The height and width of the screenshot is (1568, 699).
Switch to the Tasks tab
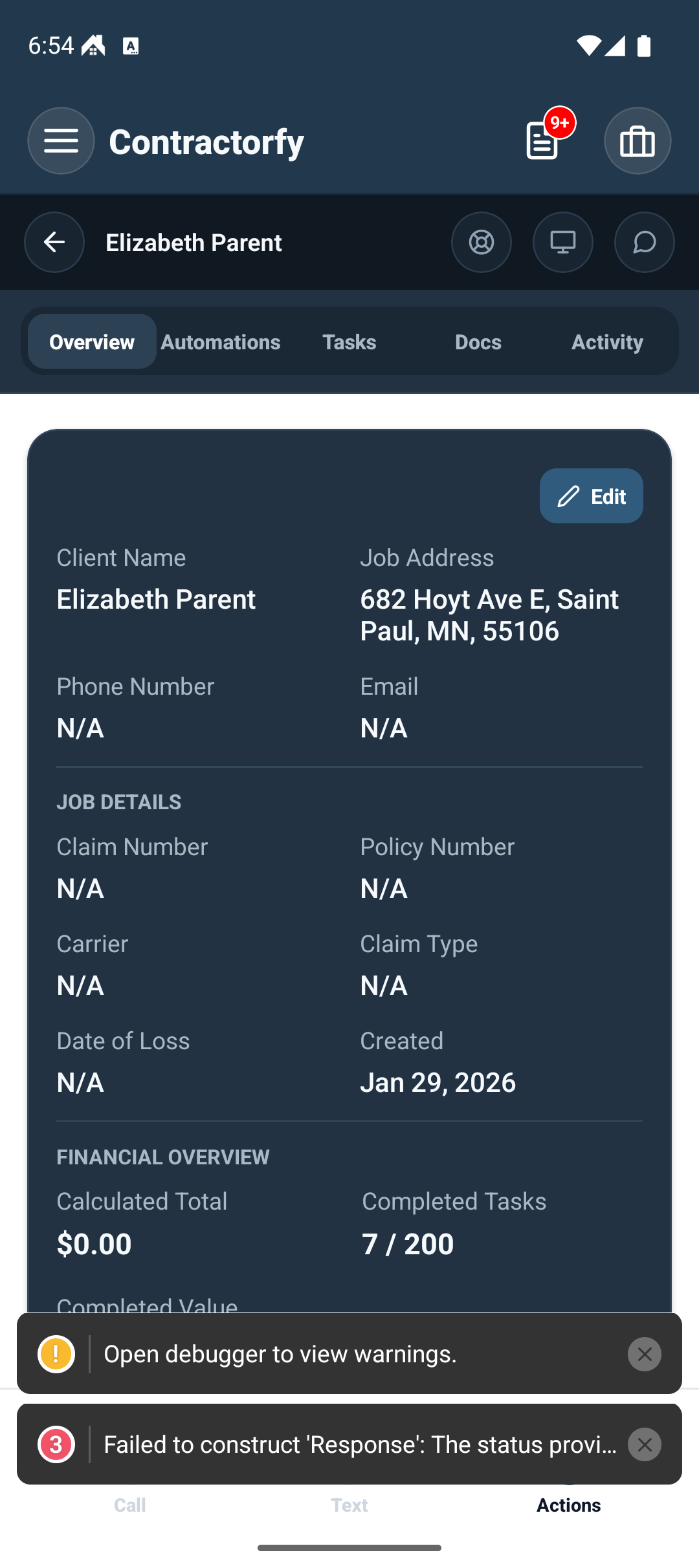pyautogui.click(x=349, y=342)
